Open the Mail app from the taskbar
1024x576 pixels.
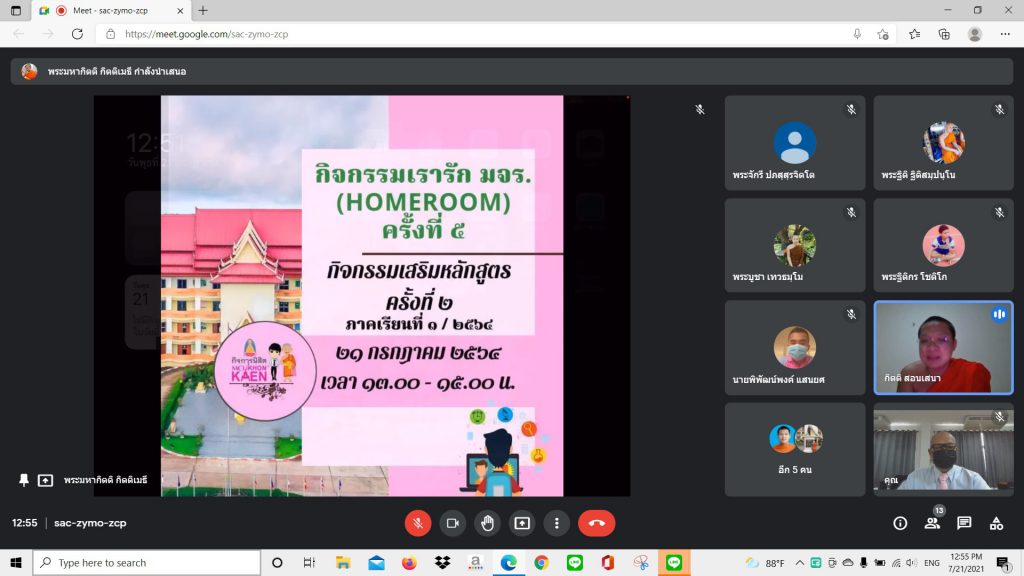376,562
